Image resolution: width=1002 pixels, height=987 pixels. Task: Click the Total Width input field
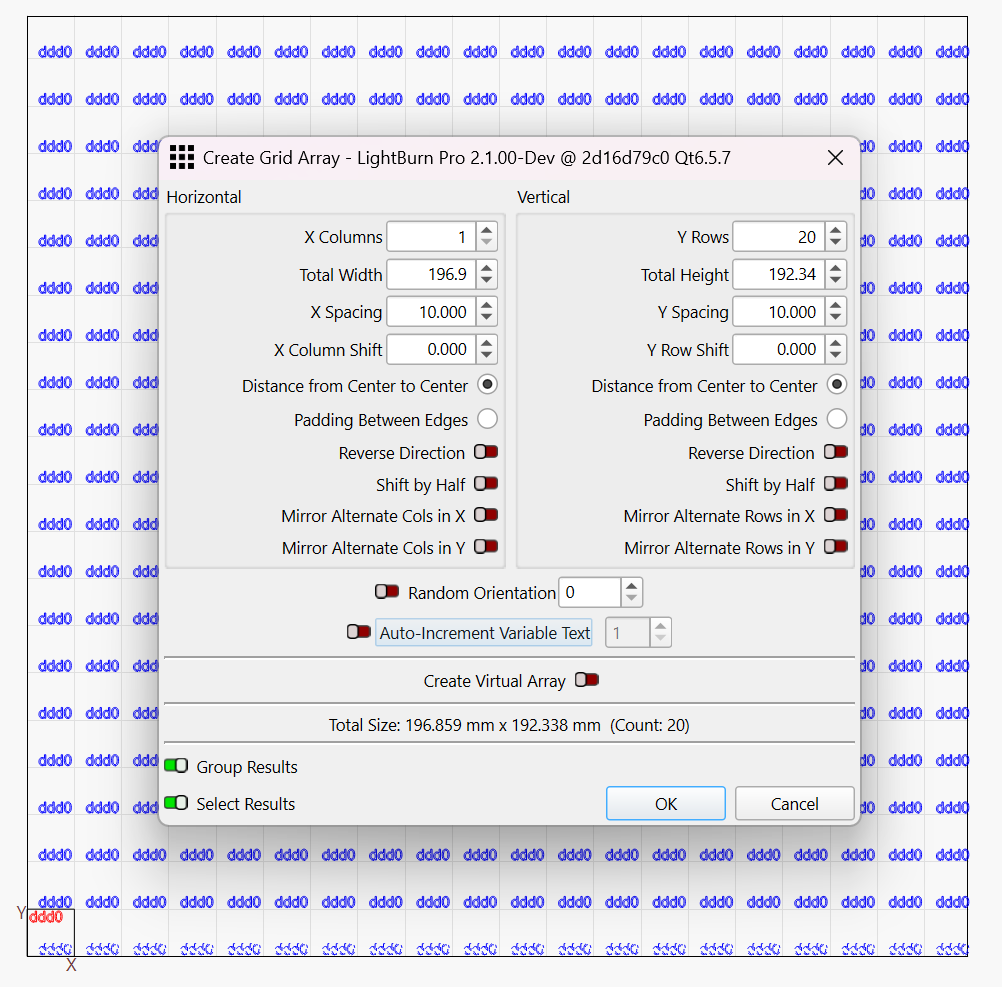coord(430,274)
